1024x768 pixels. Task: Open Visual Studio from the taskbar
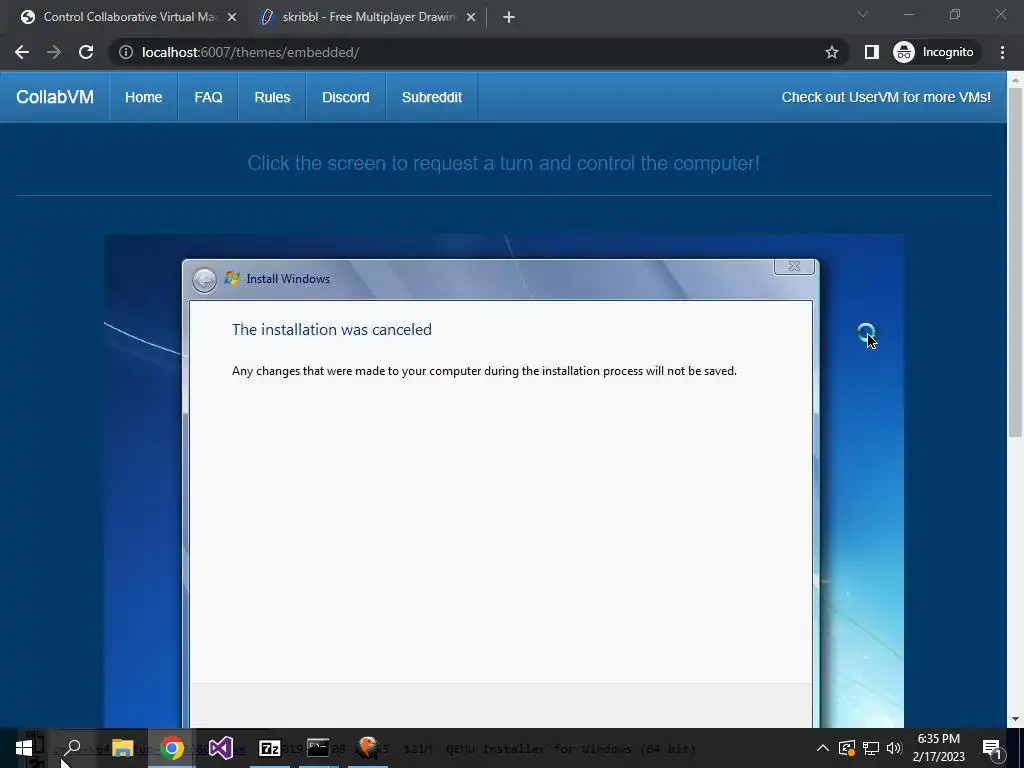(221, 748)
